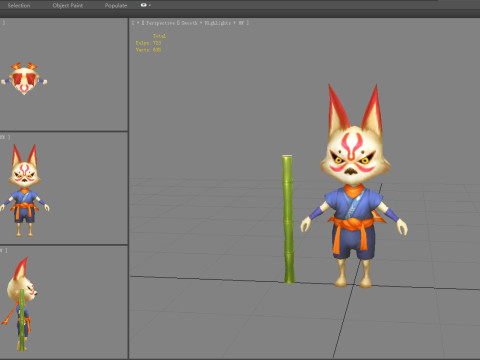Click the Verts count statistic text
The width and height of the screenshot is (480, 360).
coord(148,50)
